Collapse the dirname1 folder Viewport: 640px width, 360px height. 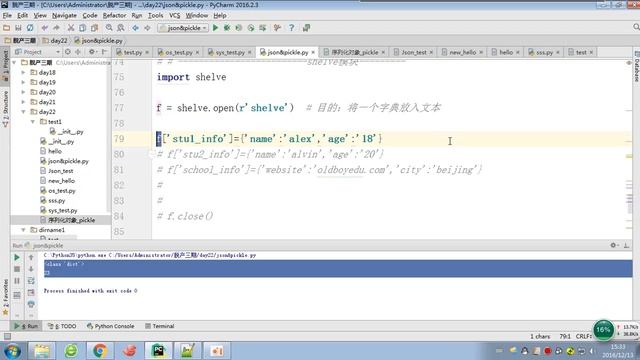pyautogui.click(x=23, y=230)
